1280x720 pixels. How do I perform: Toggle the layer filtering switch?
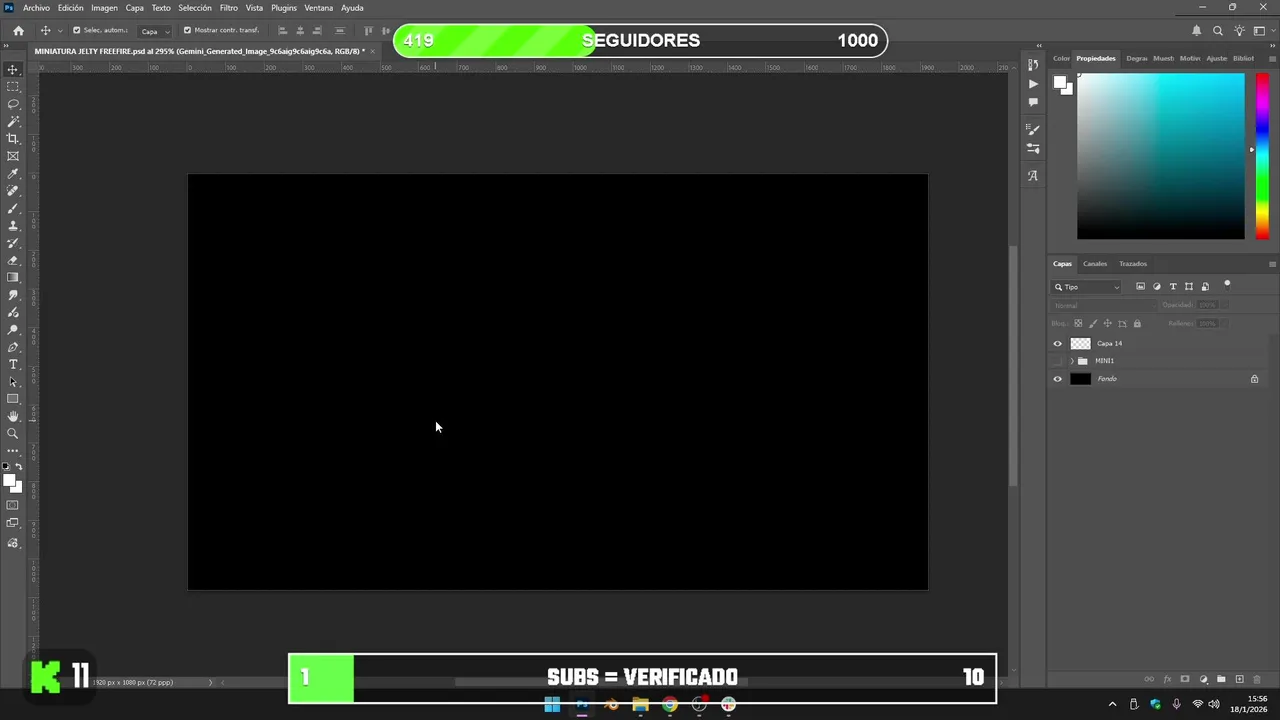pyautogui.click(x=1227, y=285)
